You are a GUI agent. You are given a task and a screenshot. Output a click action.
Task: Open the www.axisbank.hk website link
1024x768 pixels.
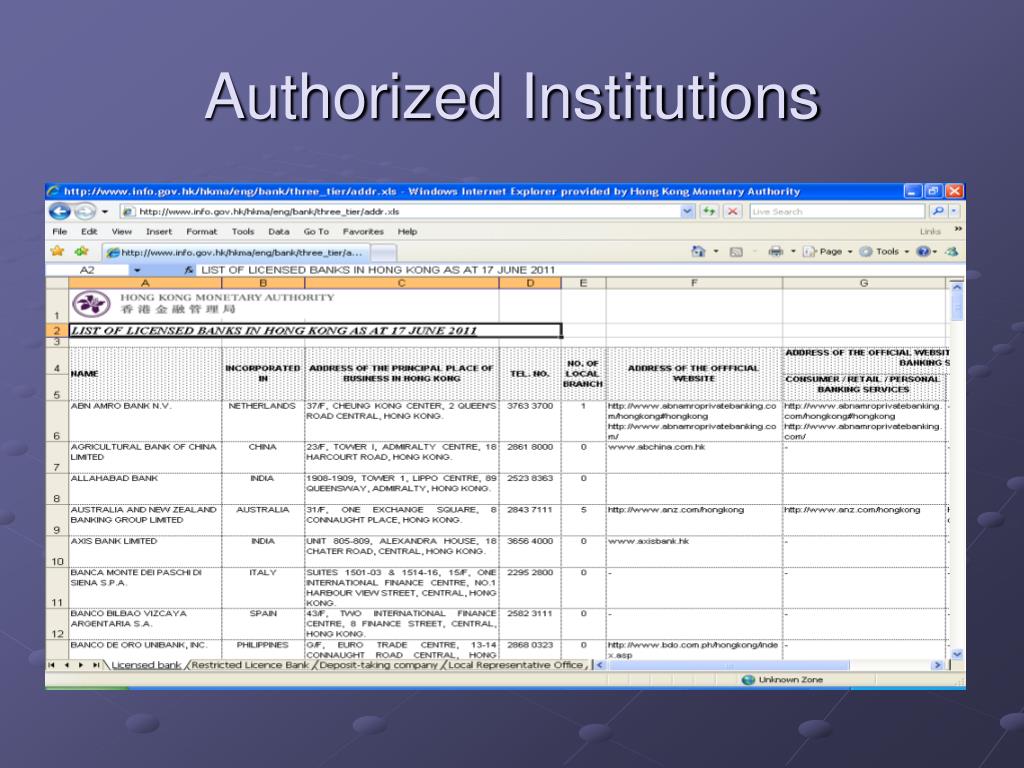(x=648, y=541)
